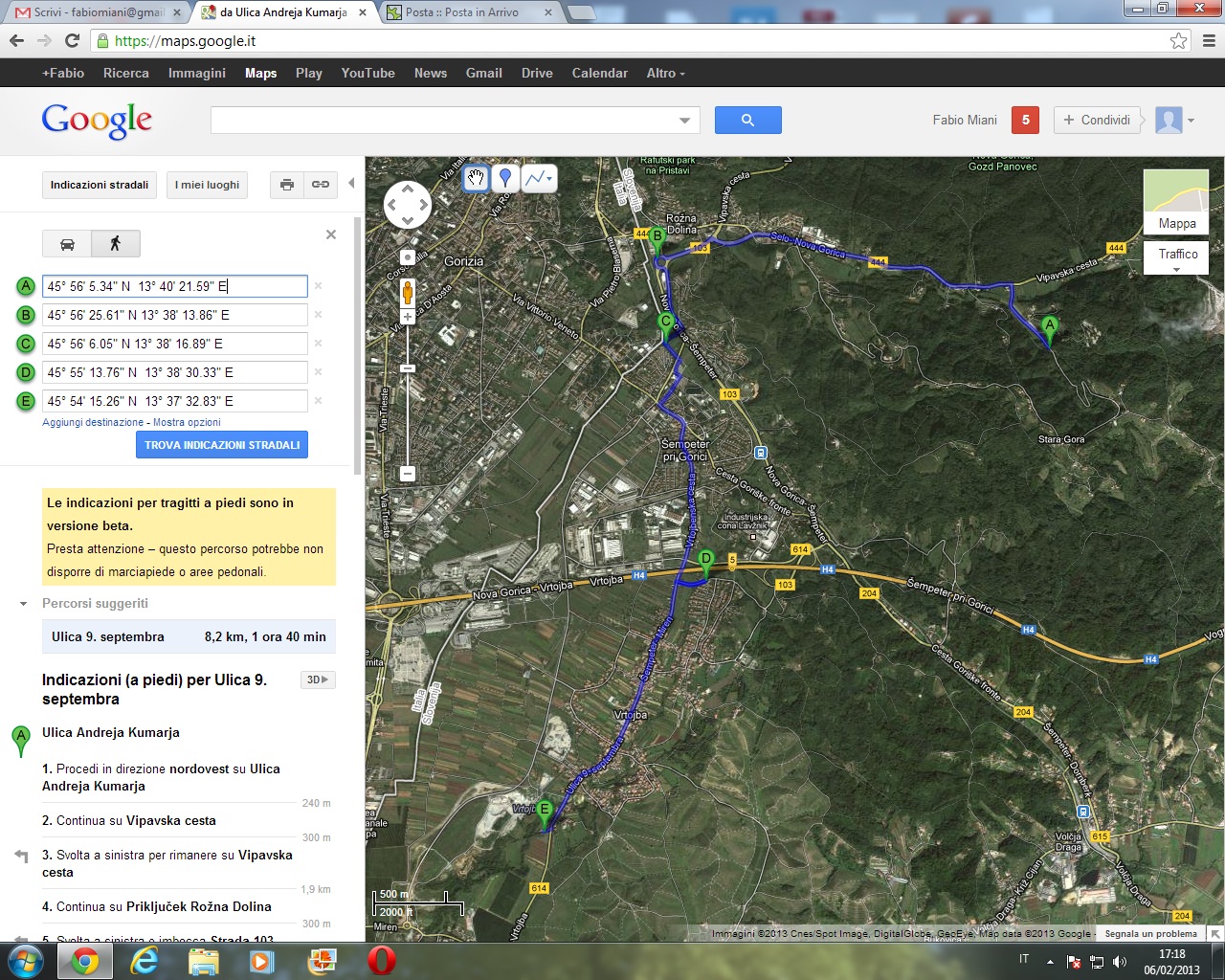Open Calendar from the Google bar
Viewport: 1225px width, 980px height.
(x=600, y=73)
